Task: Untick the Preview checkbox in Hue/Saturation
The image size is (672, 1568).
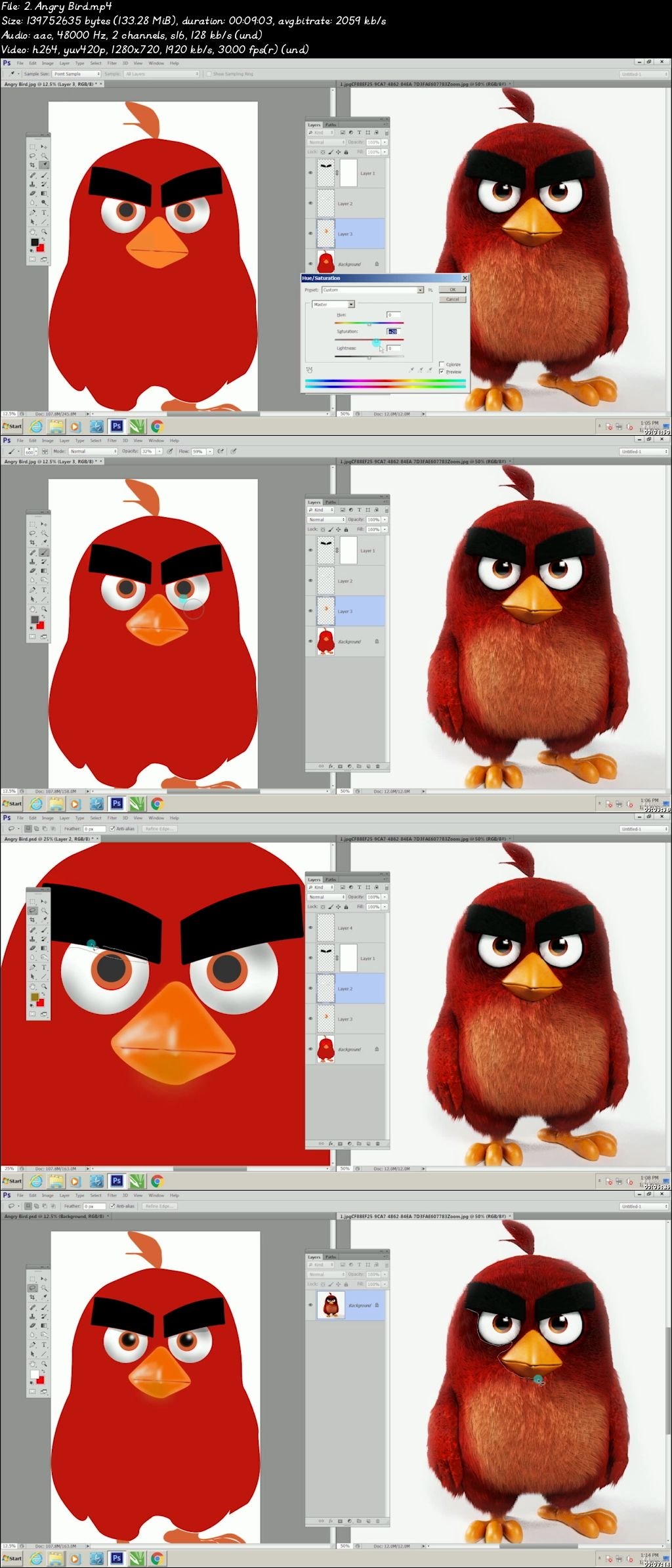Action: [x=442, y=371]
